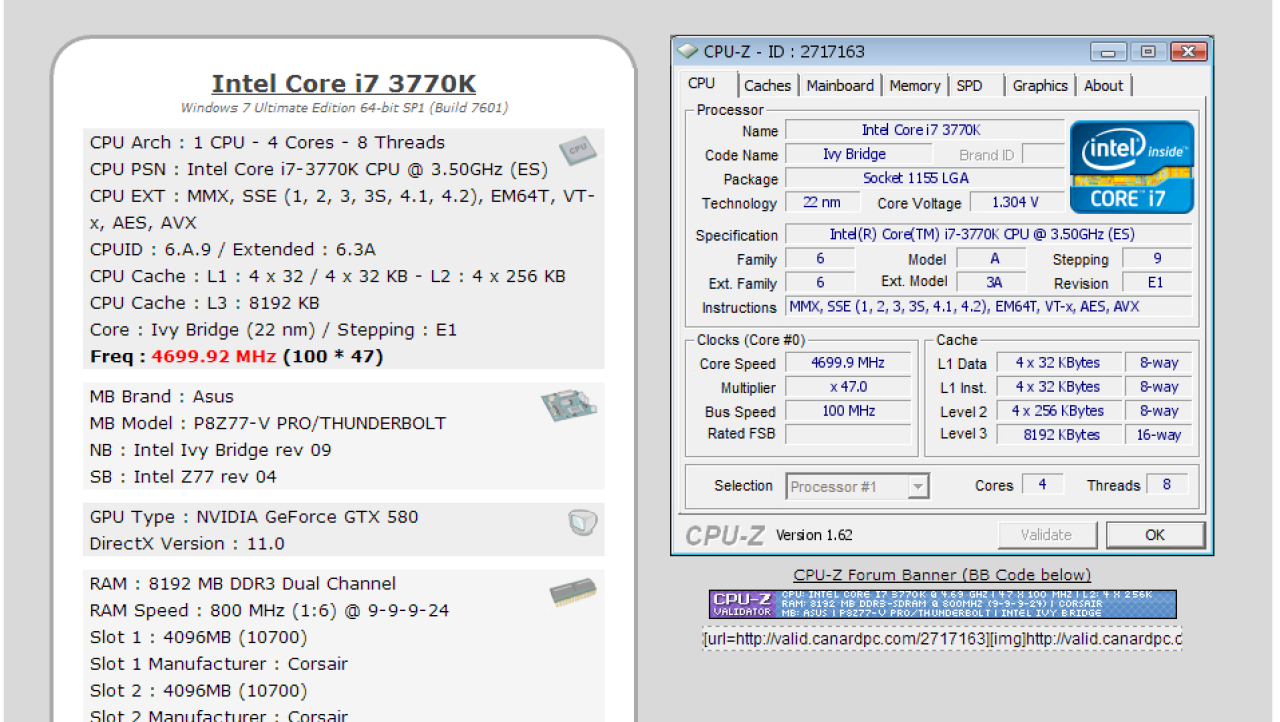Viewport: 1280px width, 722px height.
Task: Click the Validate button
Action: pos(1046,535)
